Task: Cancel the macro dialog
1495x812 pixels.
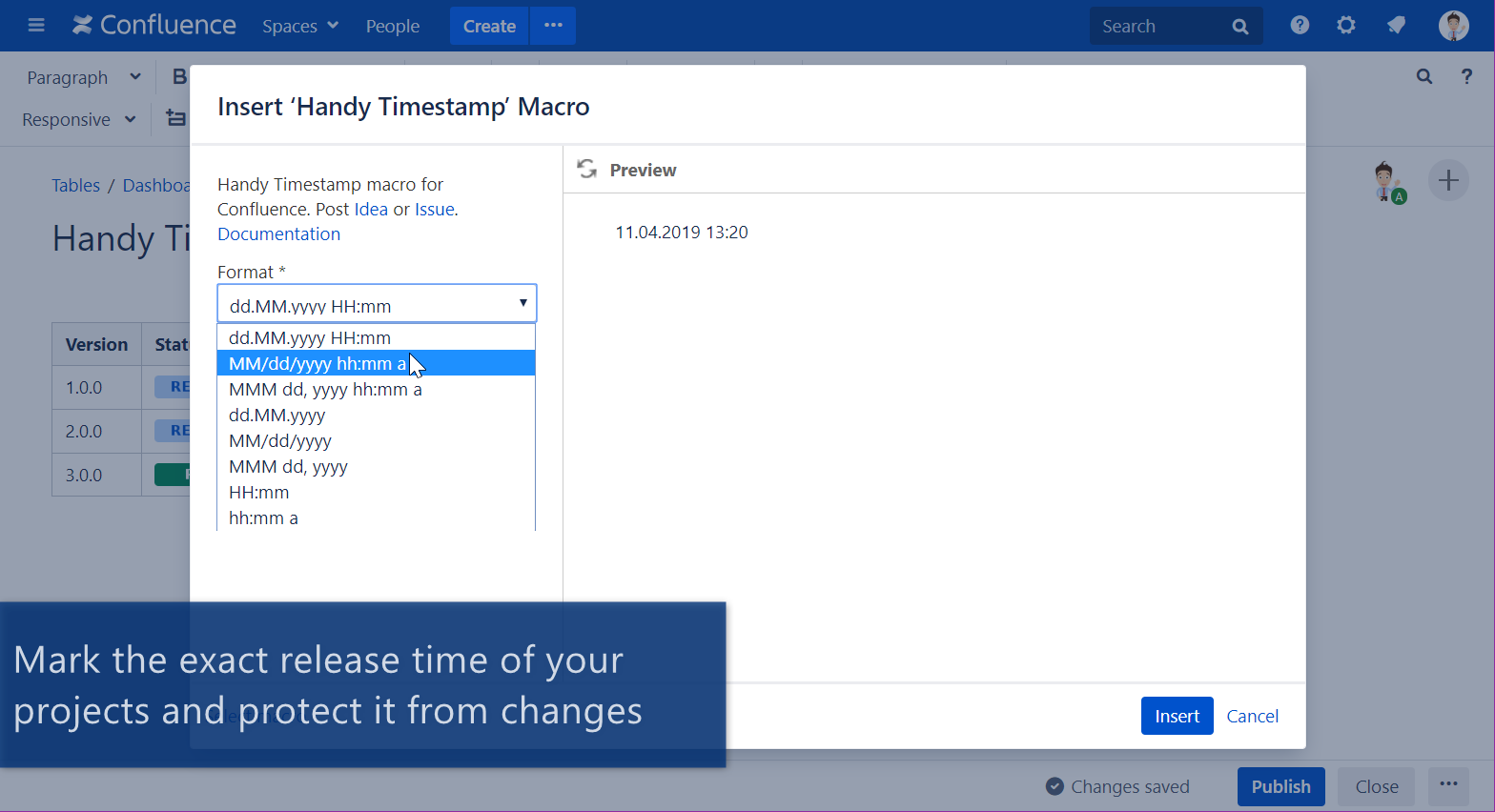Action: coord(1252,716)
